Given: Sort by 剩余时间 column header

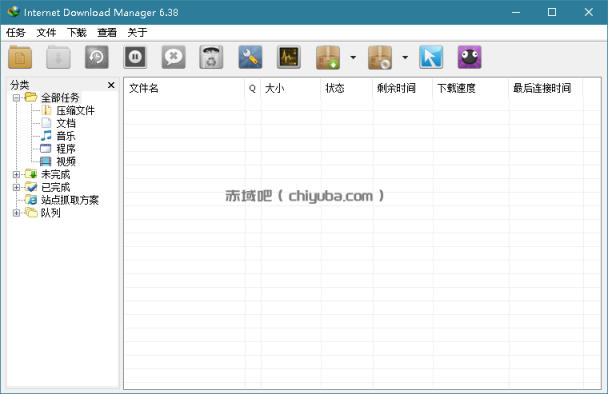Looking at the screenshot, I should coord(402,88).
